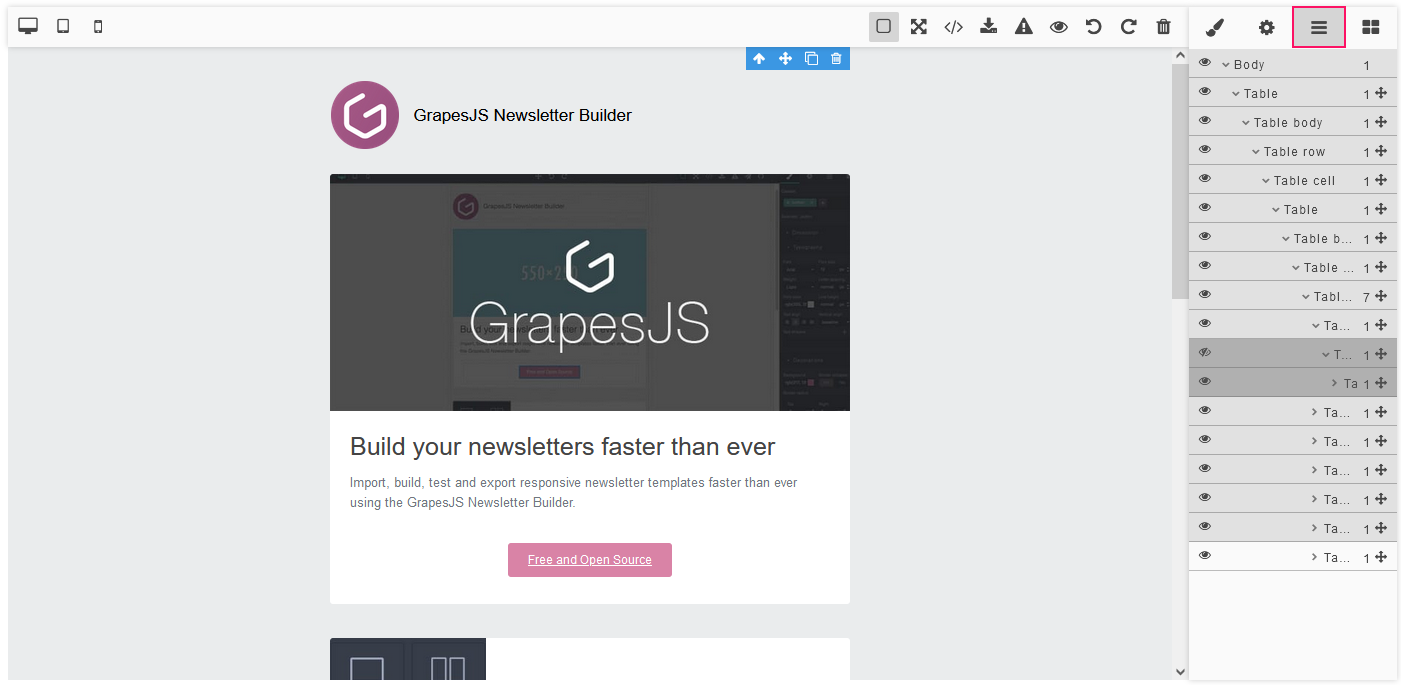Collapse the Table body layer
Viewport: 1401px width, 685px height.
pos(1246,123)
